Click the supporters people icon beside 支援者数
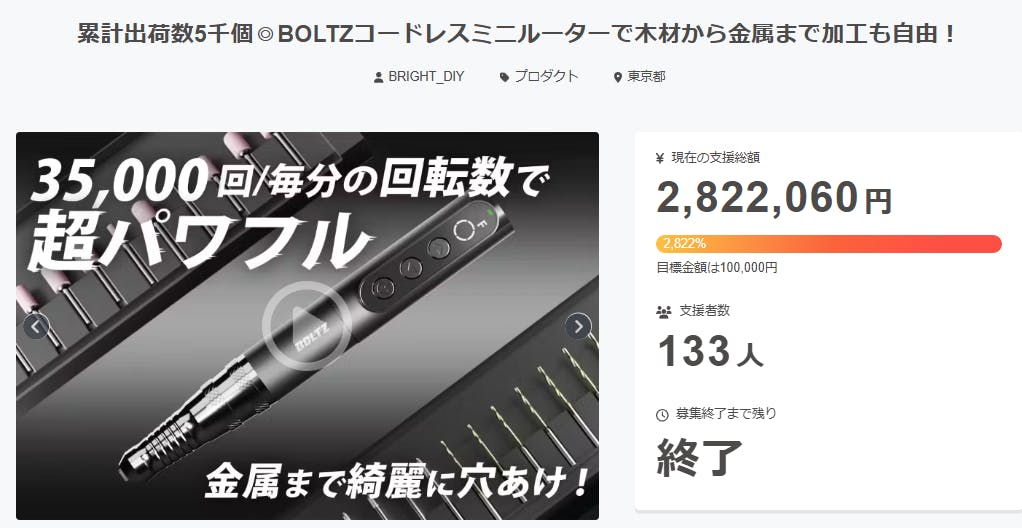The width and height of the screenshot is (1022, 528). [x=664, y=312]
